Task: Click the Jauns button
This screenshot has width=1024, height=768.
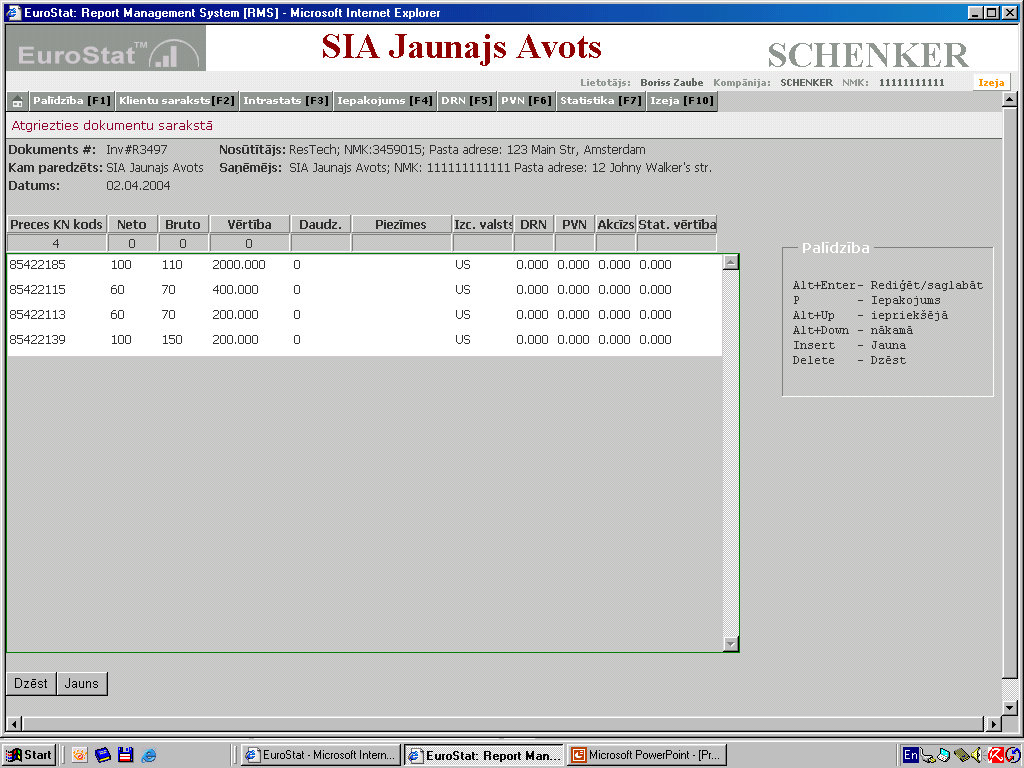Action: click(x=82, y=684)
